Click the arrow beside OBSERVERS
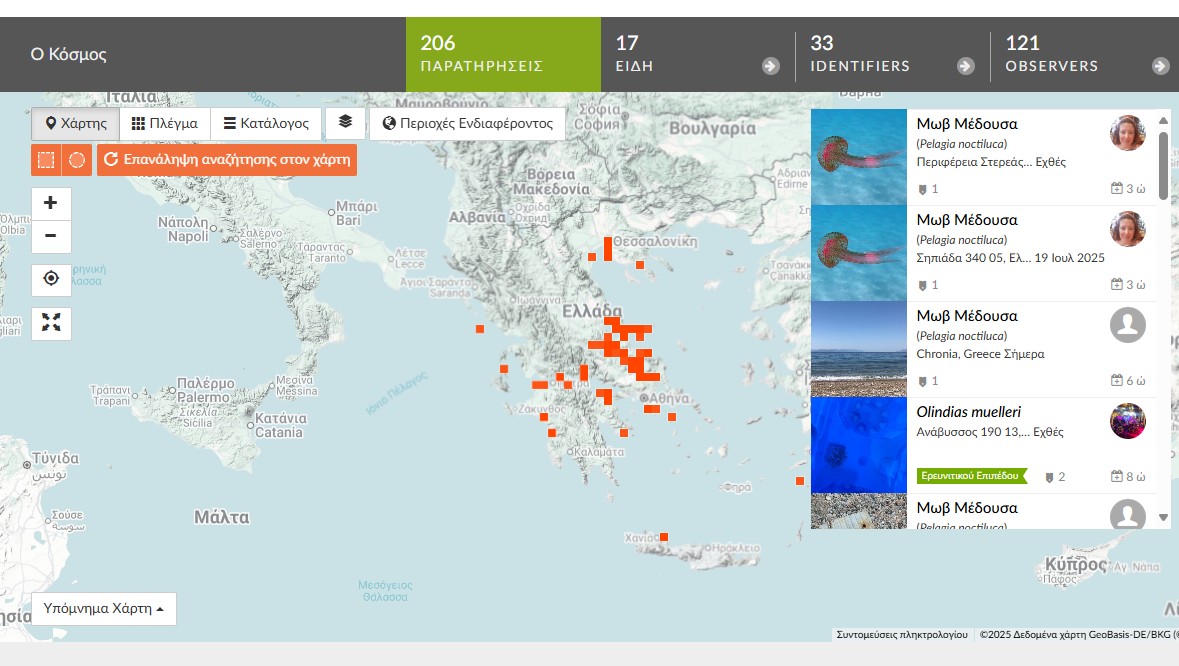Viewport: 1179px width, 666px height. coord(1160,66)
